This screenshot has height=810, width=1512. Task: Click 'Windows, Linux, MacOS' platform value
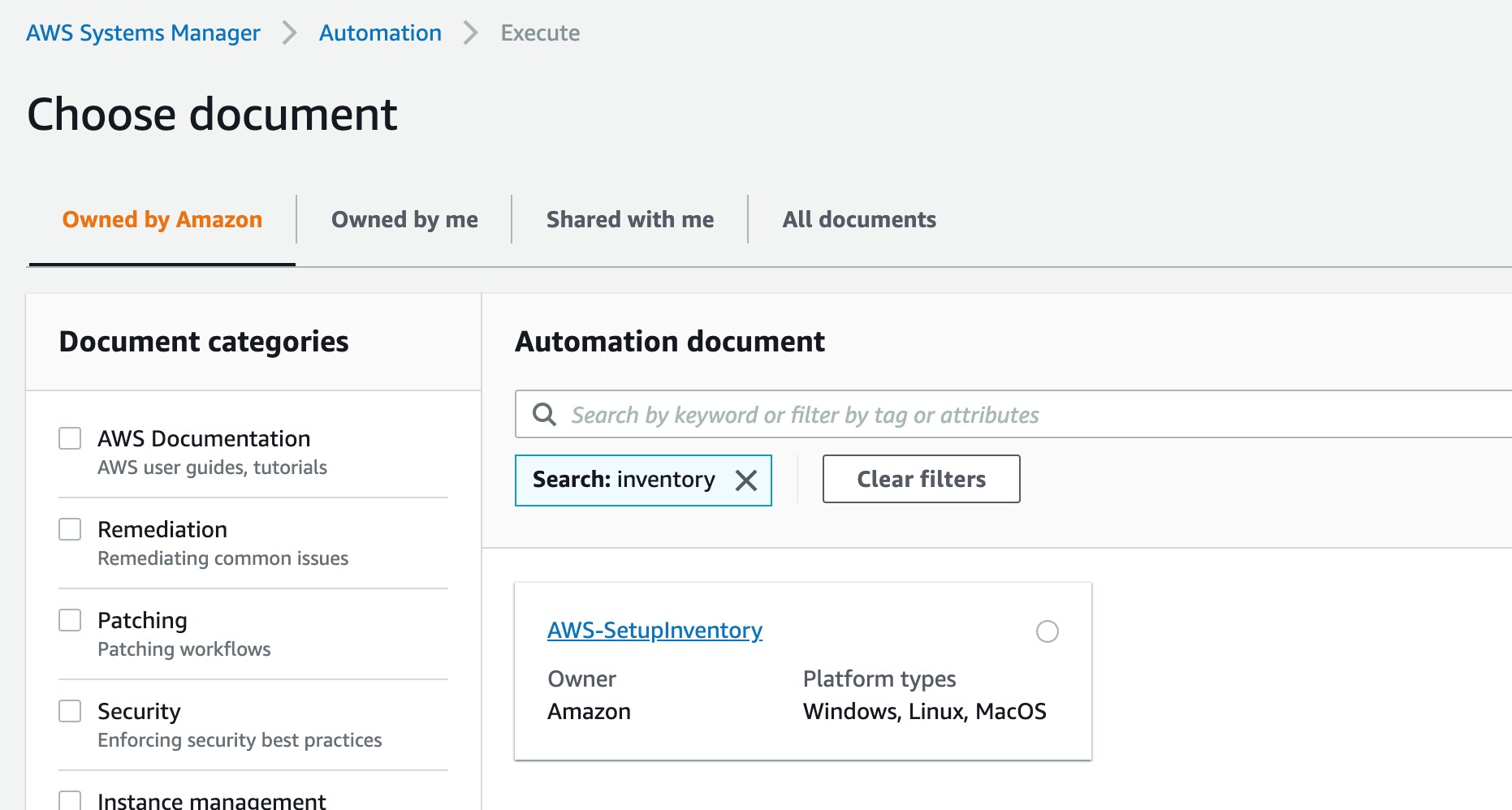click(x=925, y=712)
